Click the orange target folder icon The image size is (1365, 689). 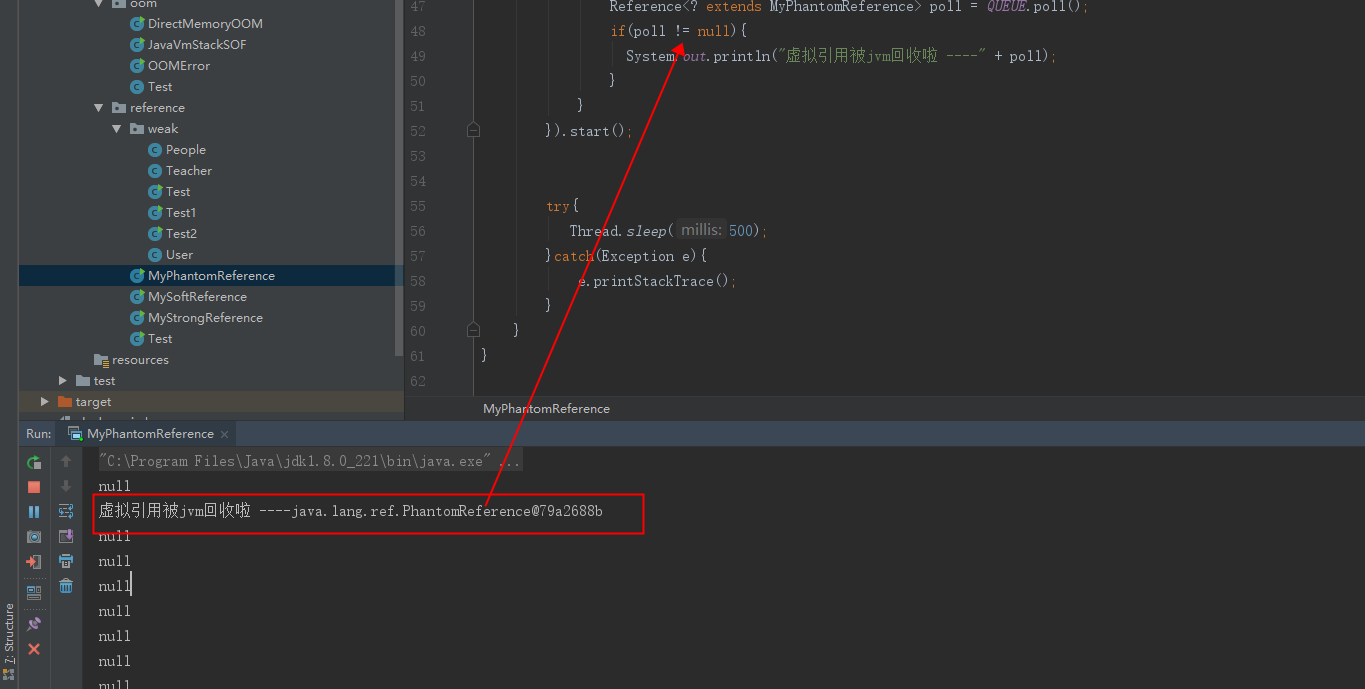tap(65, 402)
